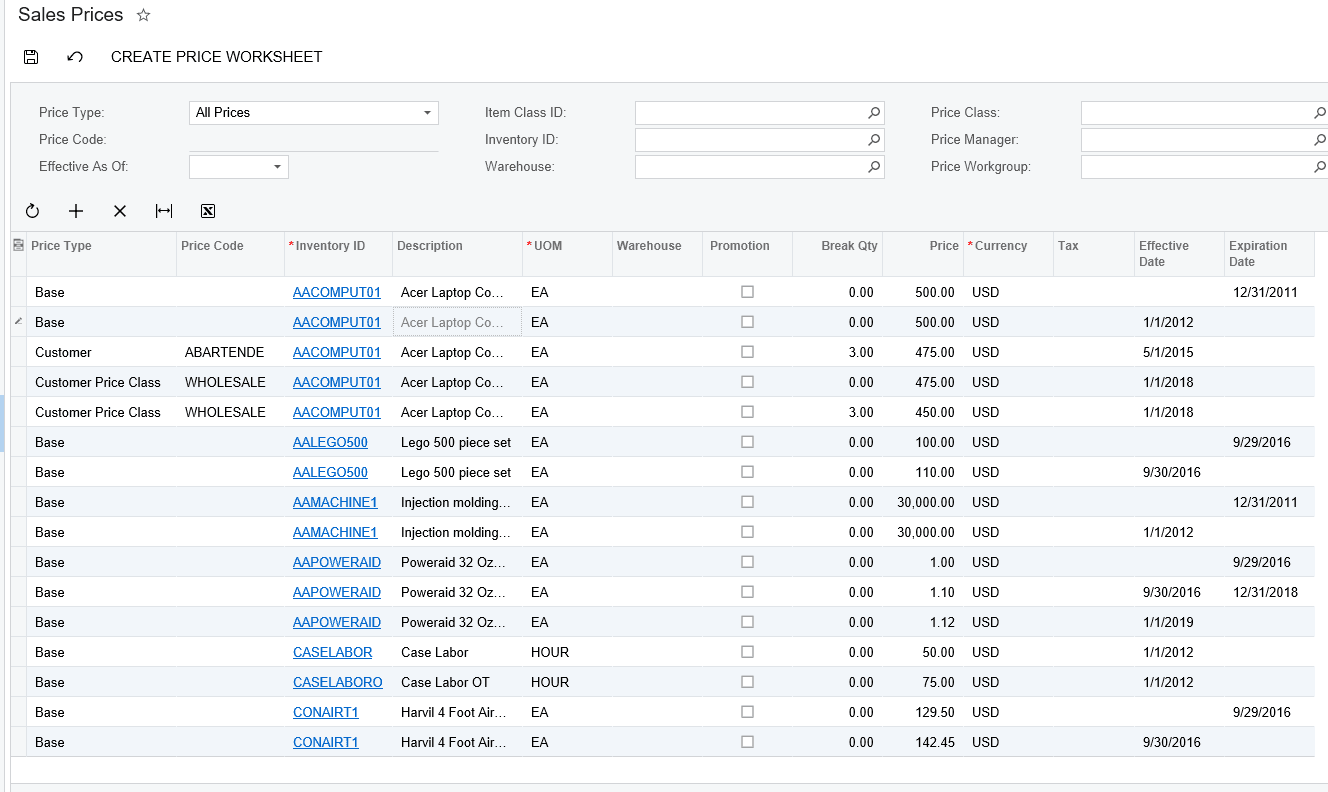Sort by Expiration Date column header
Screen dimensions: 1328x792
[x=1269, y=254]
